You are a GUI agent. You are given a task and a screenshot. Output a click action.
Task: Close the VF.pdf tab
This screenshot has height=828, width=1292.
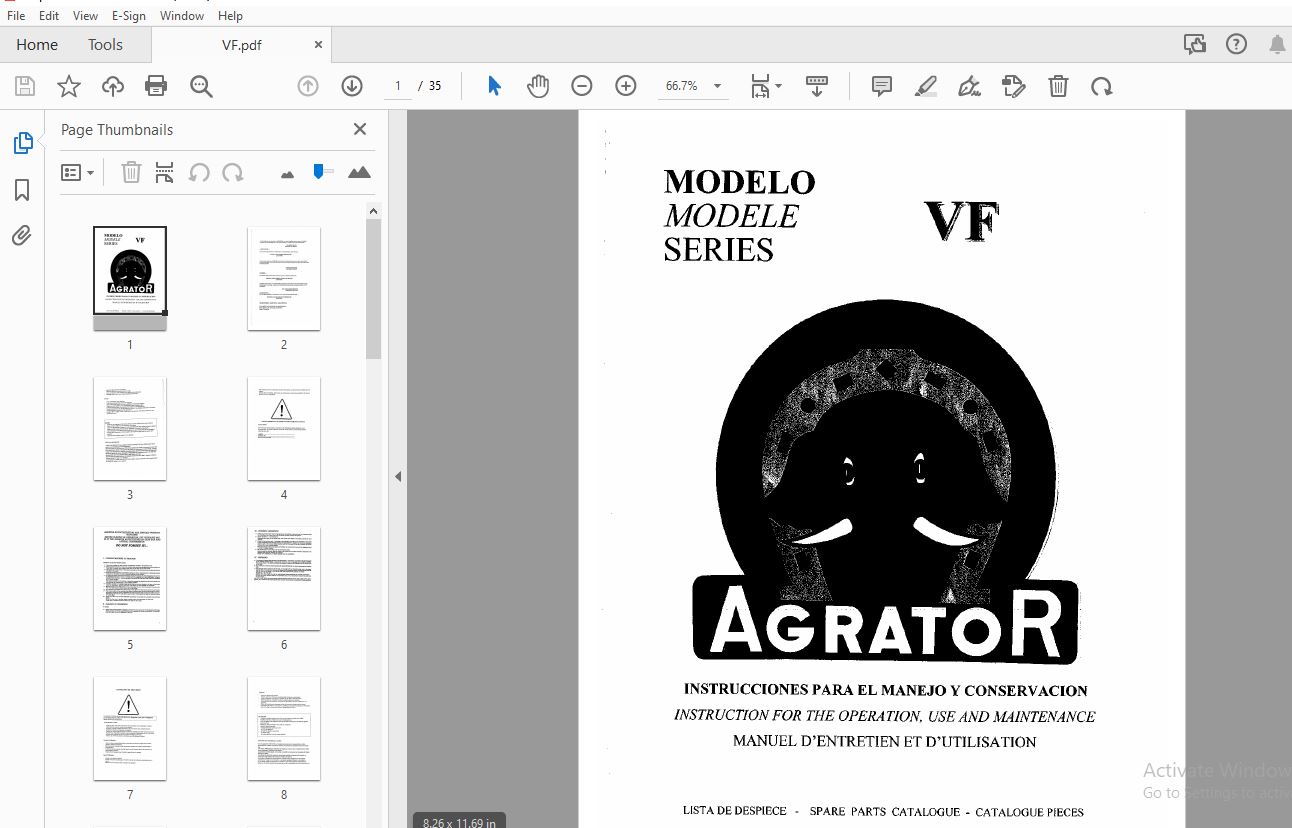(318, 45)
